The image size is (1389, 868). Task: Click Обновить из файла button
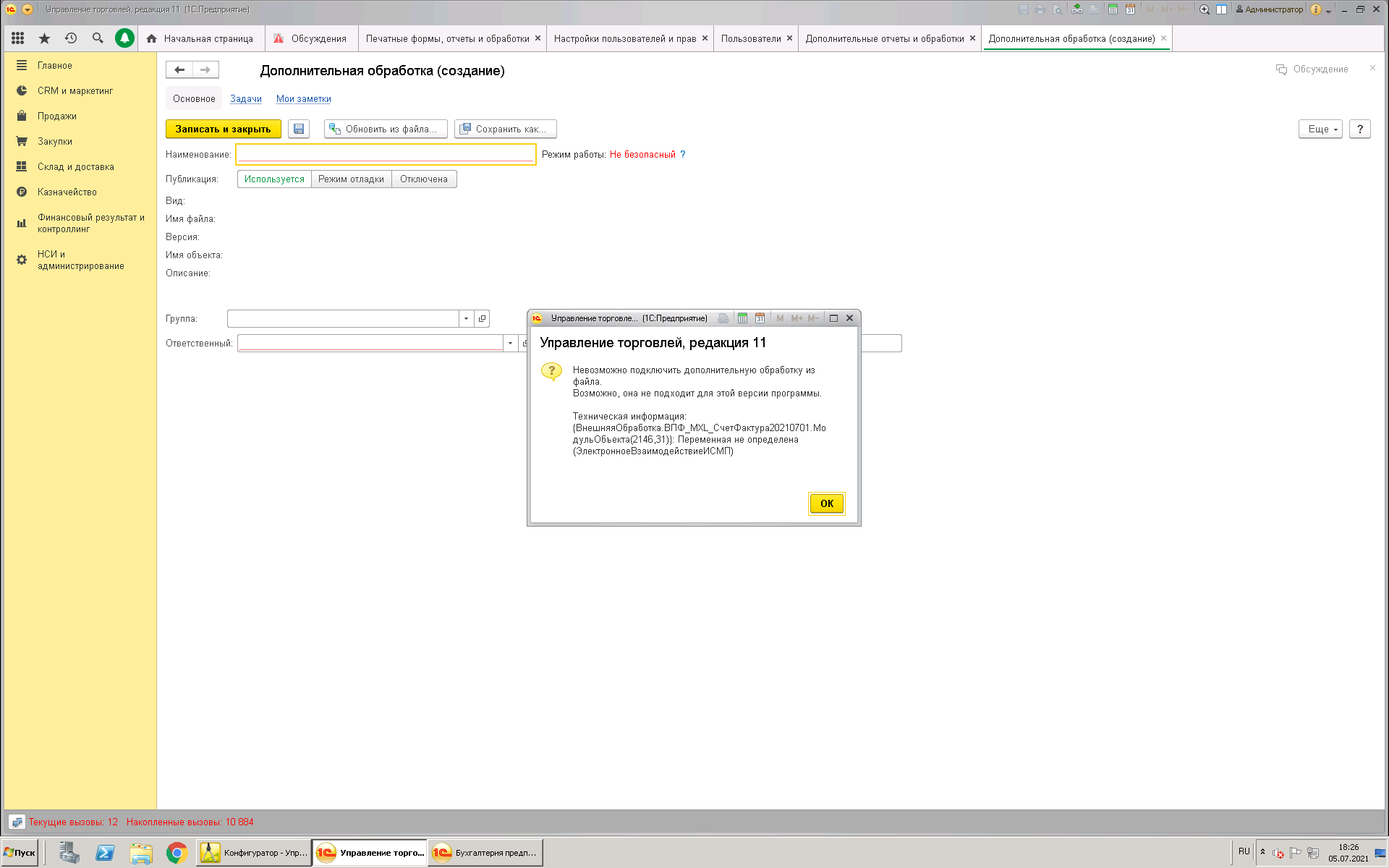(x=386, y=129)
